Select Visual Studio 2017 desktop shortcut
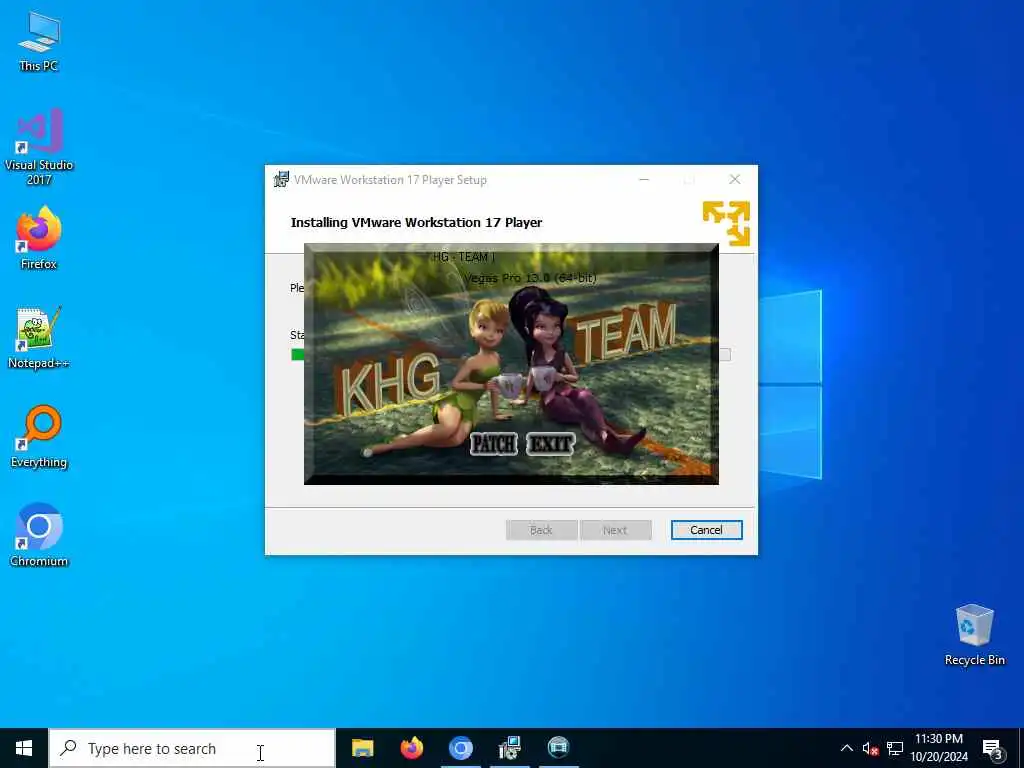Image resolution: width=1024 pixels, height=768 pixels. pyautogui.click(x=39, y=148)
